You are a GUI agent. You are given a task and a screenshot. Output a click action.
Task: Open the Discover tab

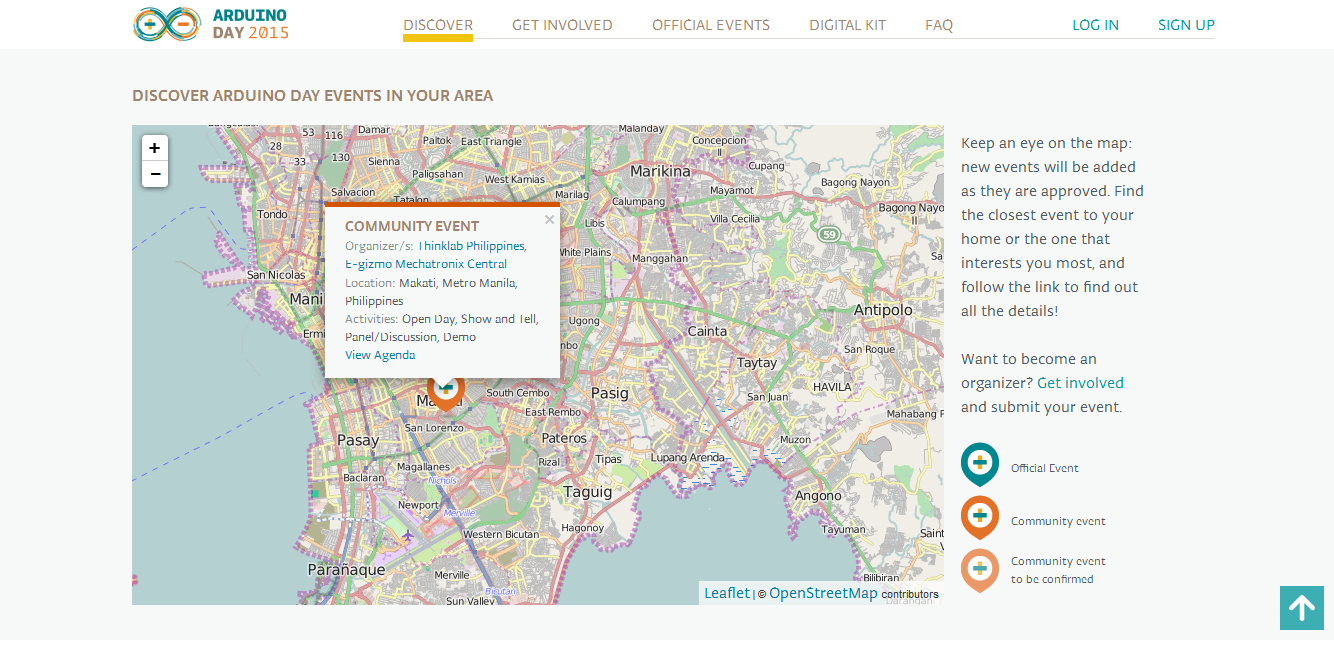pos(438,25)
